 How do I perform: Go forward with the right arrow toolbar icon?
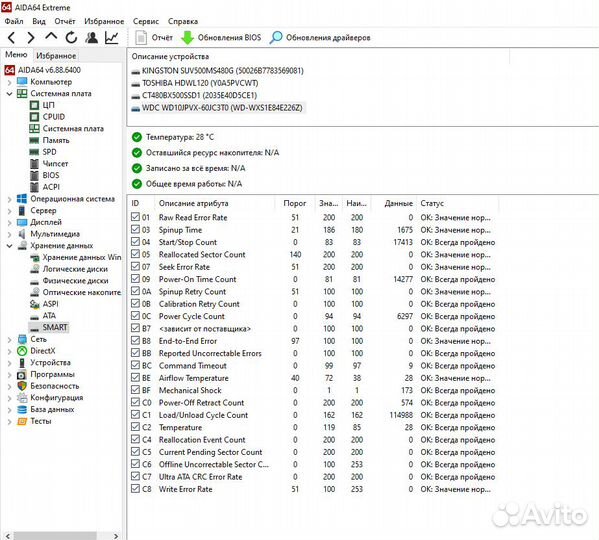pos(31,37)
